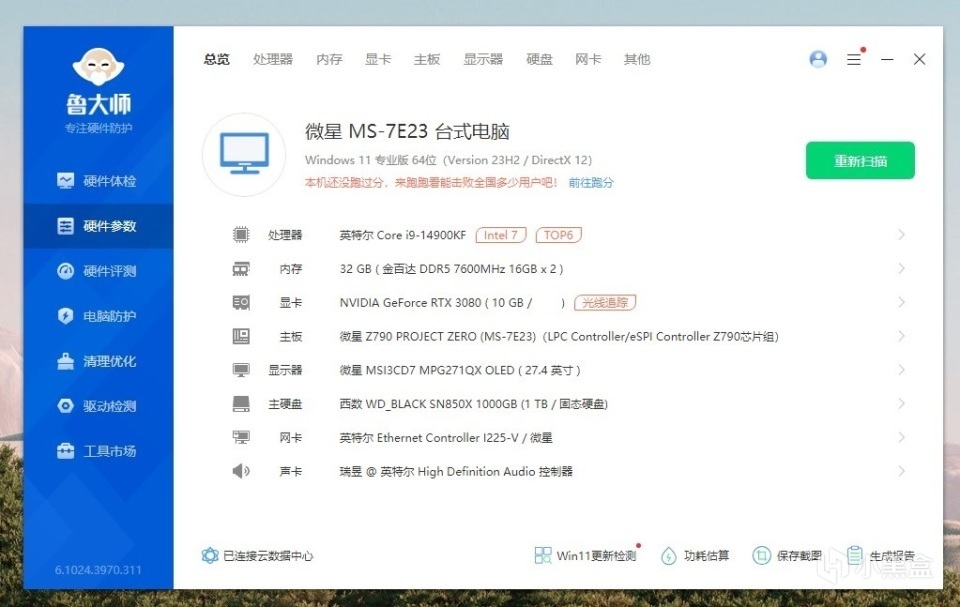Viewport: 960px width, 607px height.
Task: Switch to the 显示器 tab
Action: pos(483,59)
